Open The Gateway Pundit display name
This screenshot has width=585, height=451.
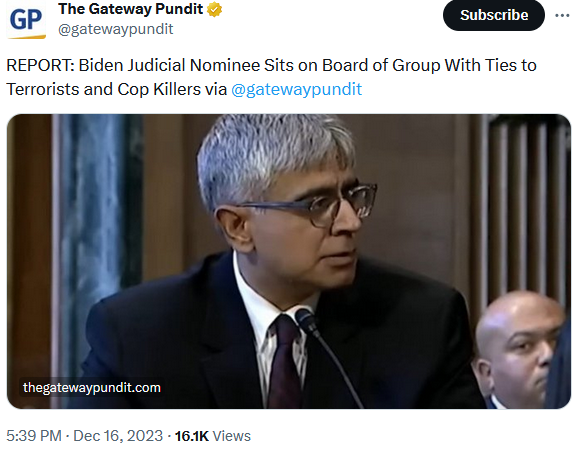[131, 9]
